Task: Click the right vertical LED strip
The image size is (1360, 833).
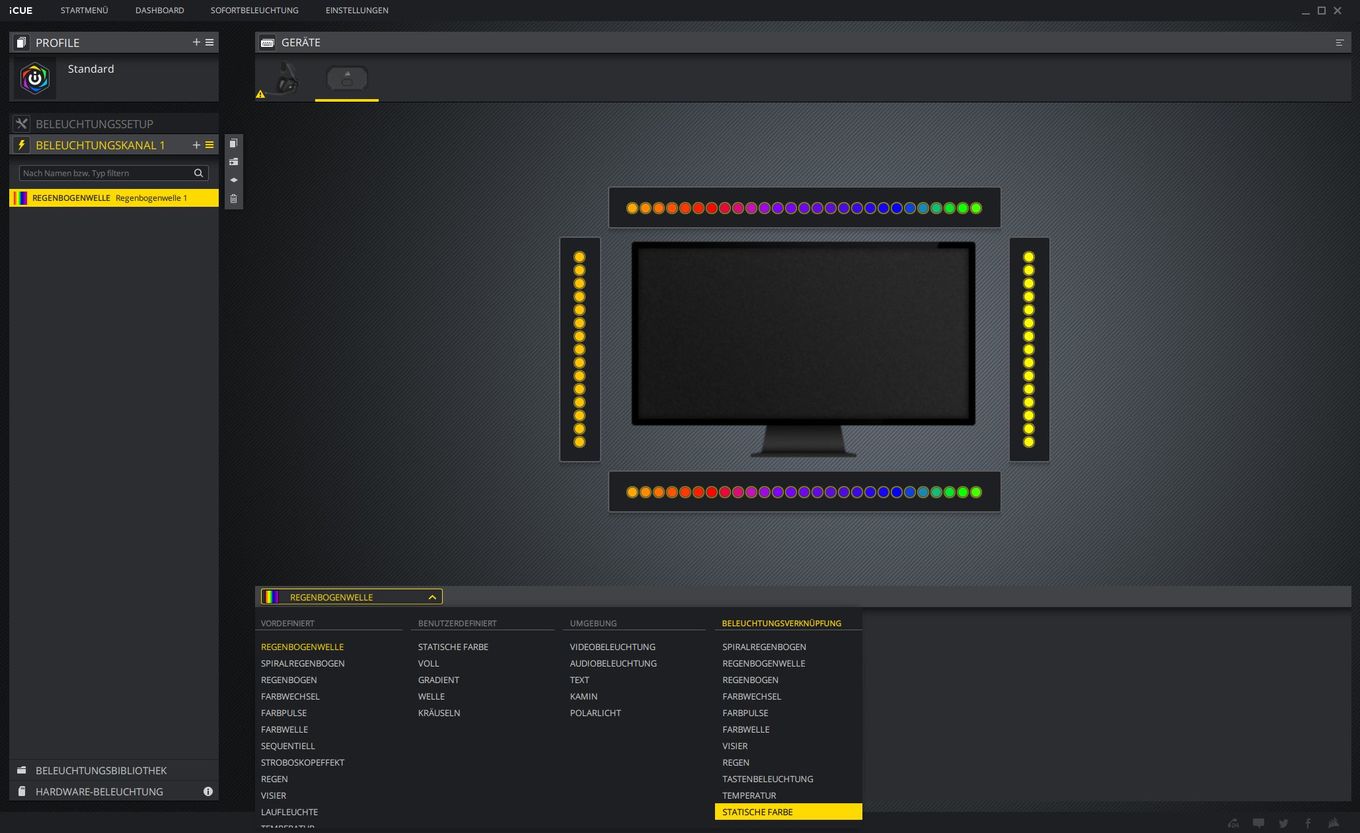Action: pos(1029,349)
